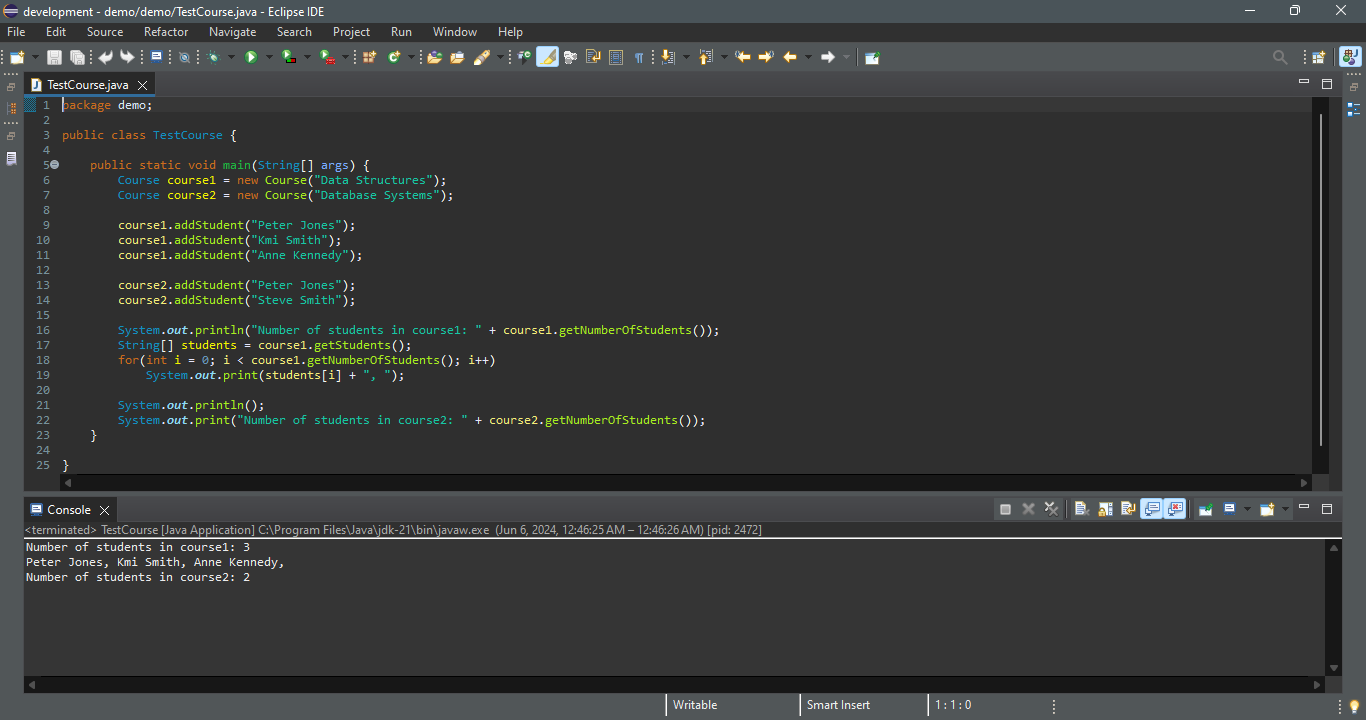This screenshot has width=1366, height=720.
Task: Click the New Java Class icon
Action: tap(394, 57)
